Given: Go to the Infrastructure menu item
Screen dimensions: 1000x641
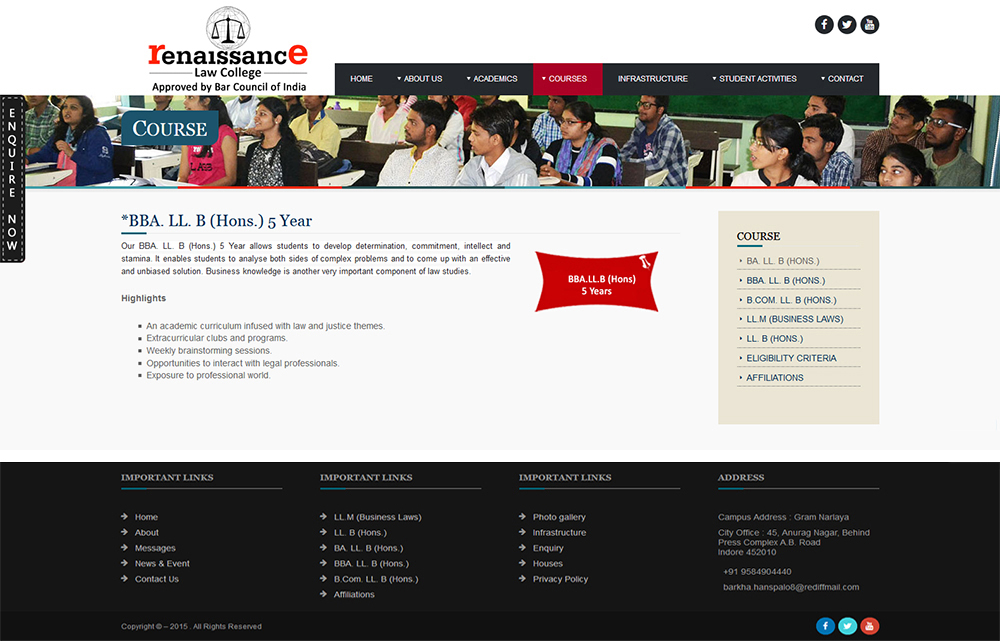Looking at the screenshot, I should (x=652, y=79).
